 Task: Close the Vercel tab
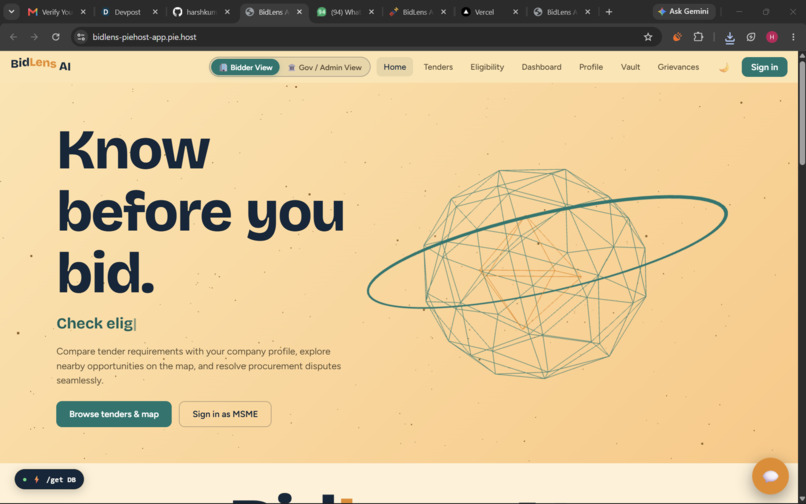pyautogui.click(x=516, y=12)
